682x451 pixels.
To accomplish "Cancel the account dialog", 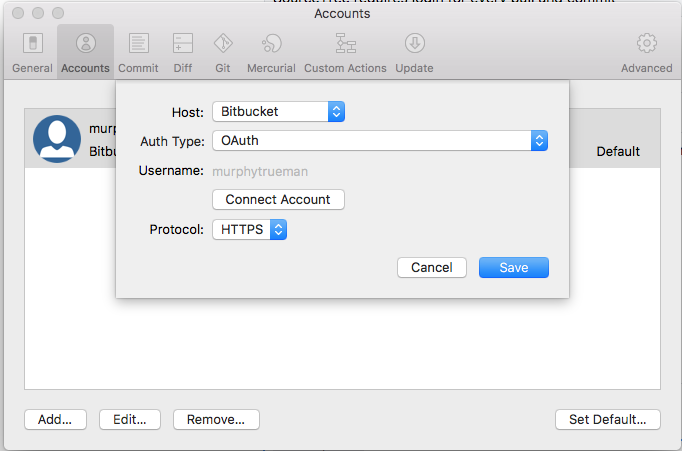I will (431, 267).
